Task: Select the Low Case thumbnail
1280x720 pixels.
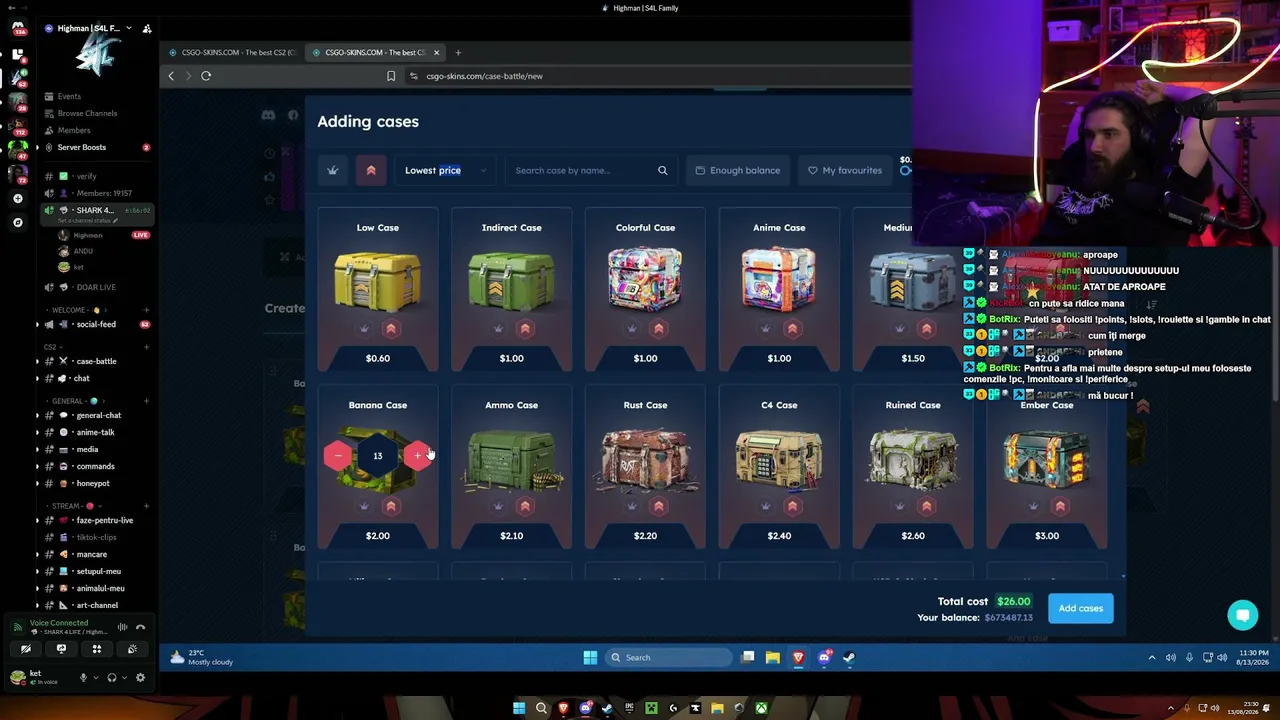Action: click(x=378, y=281)
